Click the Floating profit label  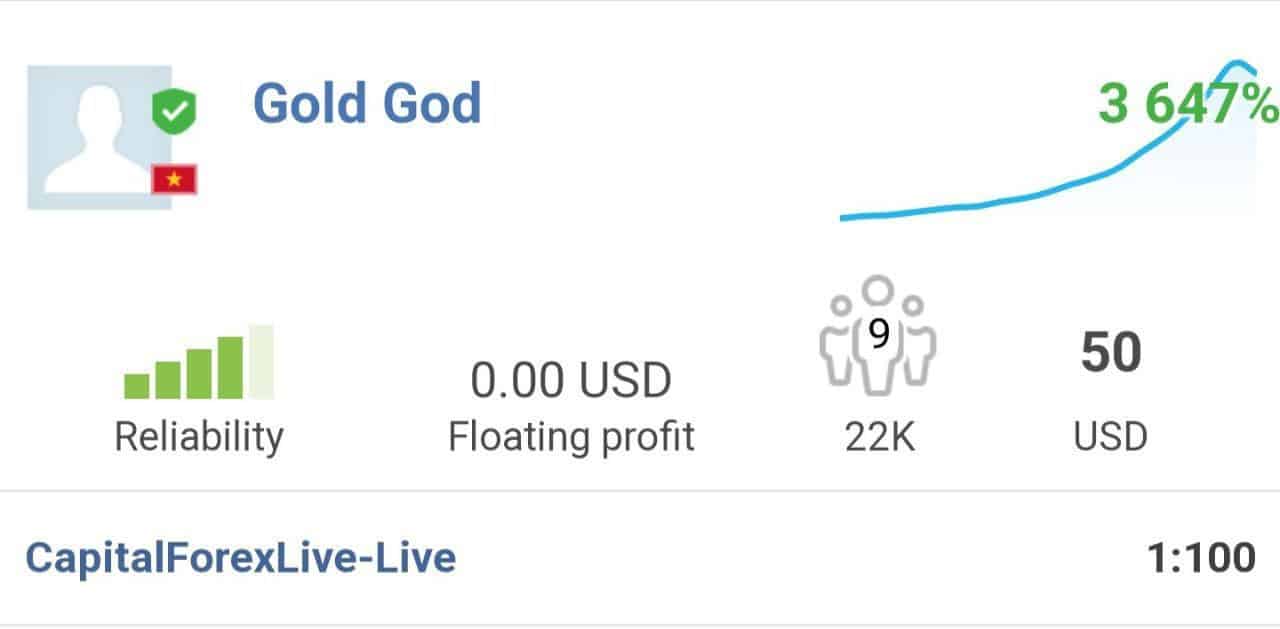pos(571,437)
